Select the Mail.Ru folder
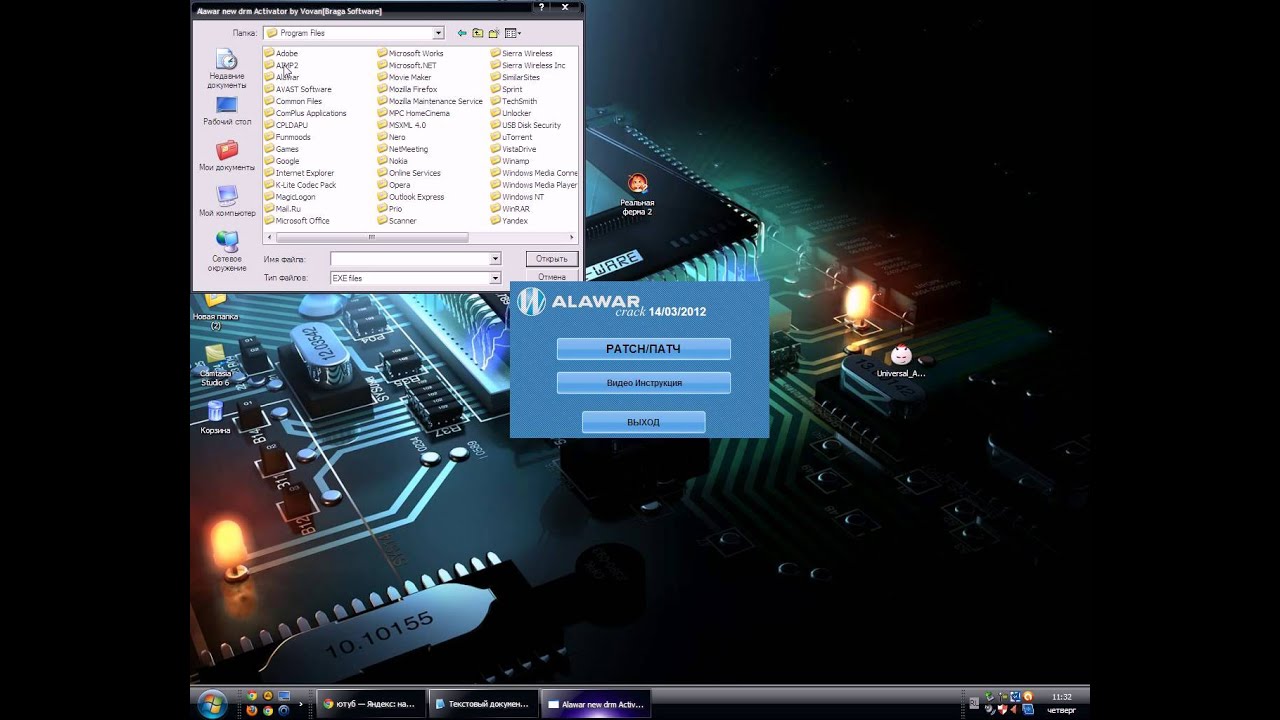Screen dimensions: 1280x720 point(283,209)
